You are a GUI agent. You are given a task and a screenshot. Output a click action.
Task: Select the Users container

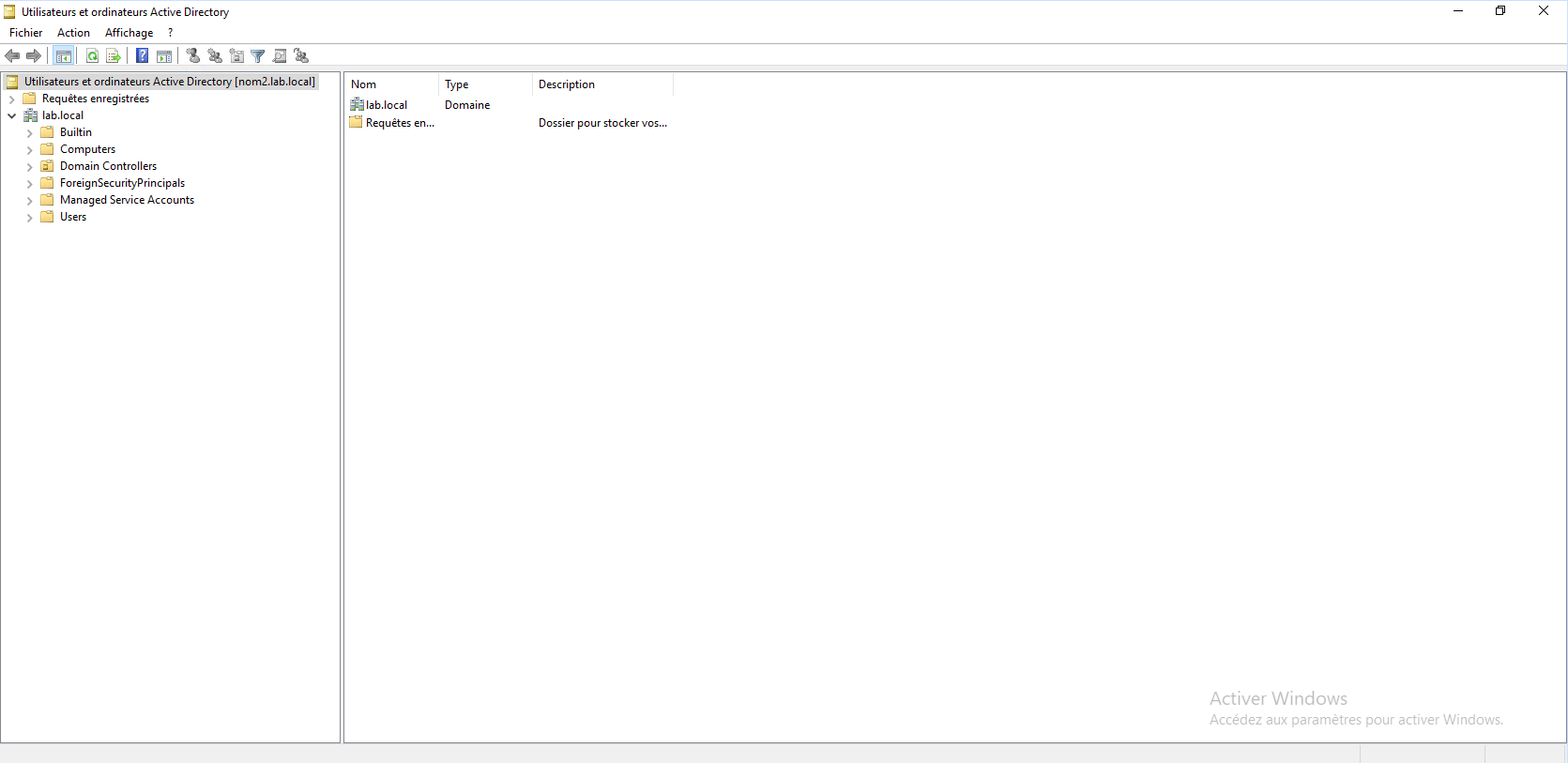click(x=73, y=217)
